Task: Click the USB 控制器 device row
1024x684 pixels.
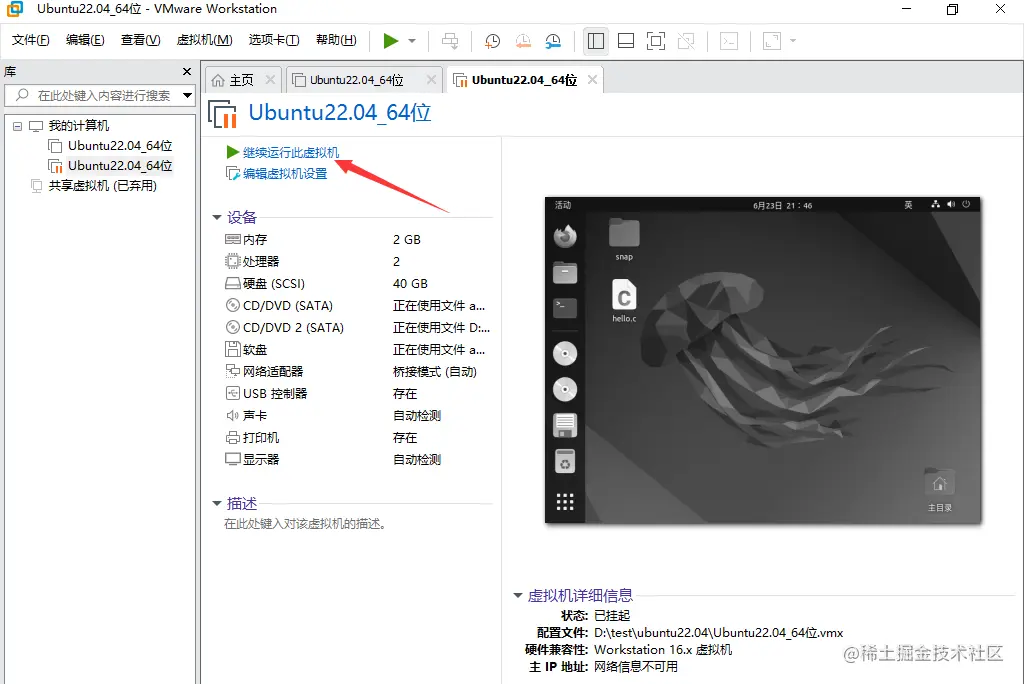Action: 358,393
